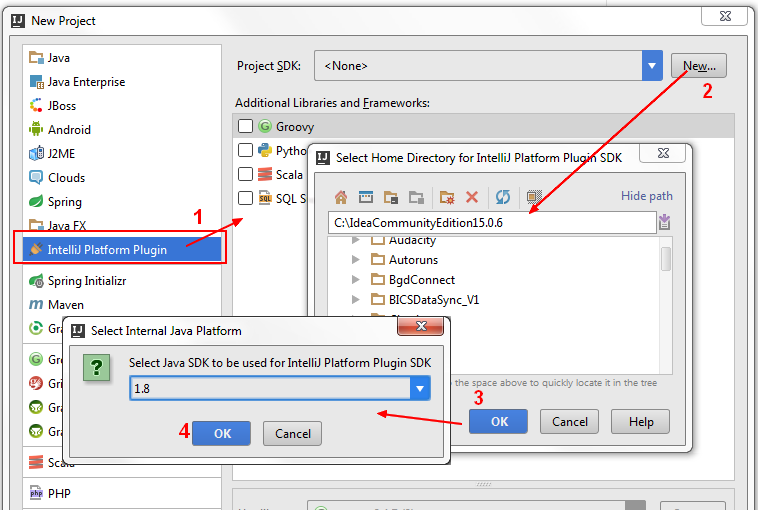Expand the Autoruns folder node
758x510 pixels.
[356, 260]
